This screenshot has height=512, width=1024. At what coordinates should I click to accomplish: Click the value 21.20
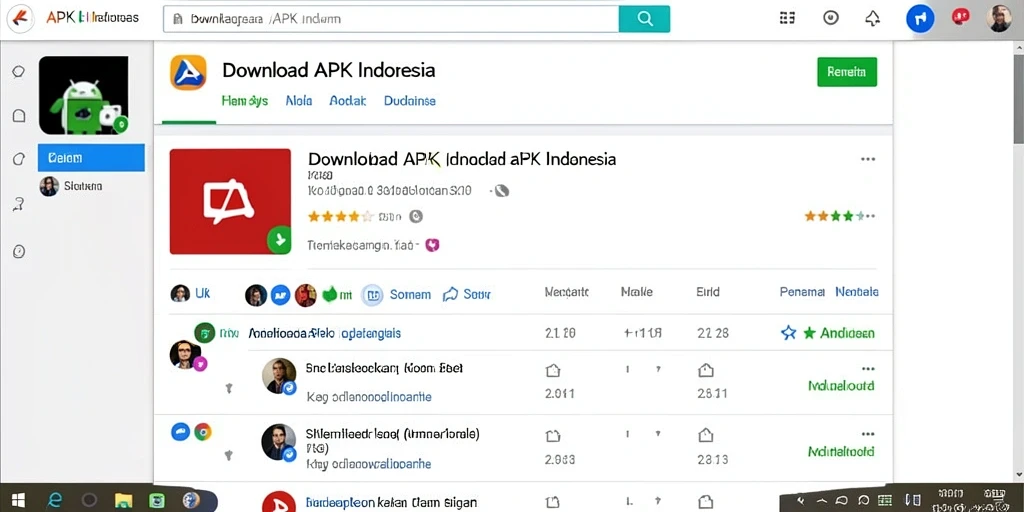(560, 333)
